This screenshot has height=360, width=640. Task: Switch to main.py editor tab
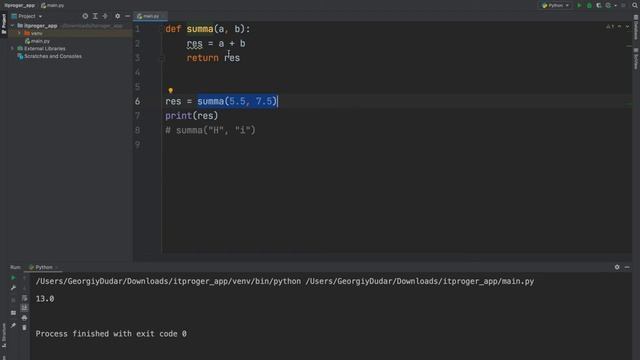(150, 16)
